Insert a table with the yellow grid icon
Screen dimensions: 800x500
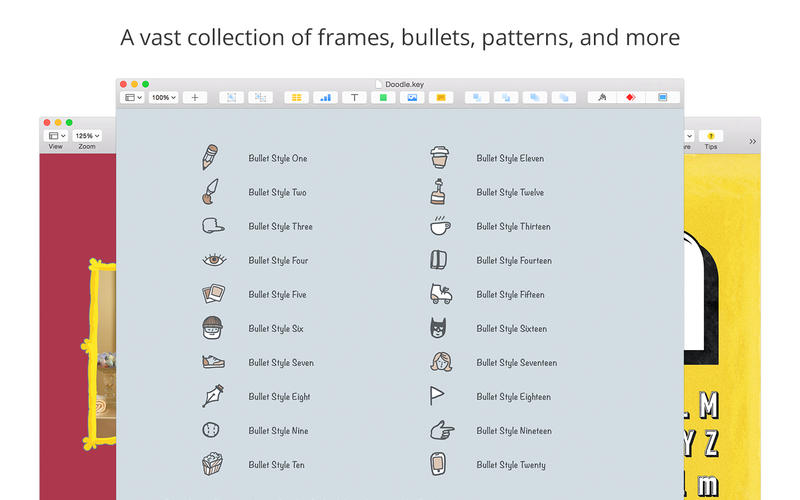(296, 97)
